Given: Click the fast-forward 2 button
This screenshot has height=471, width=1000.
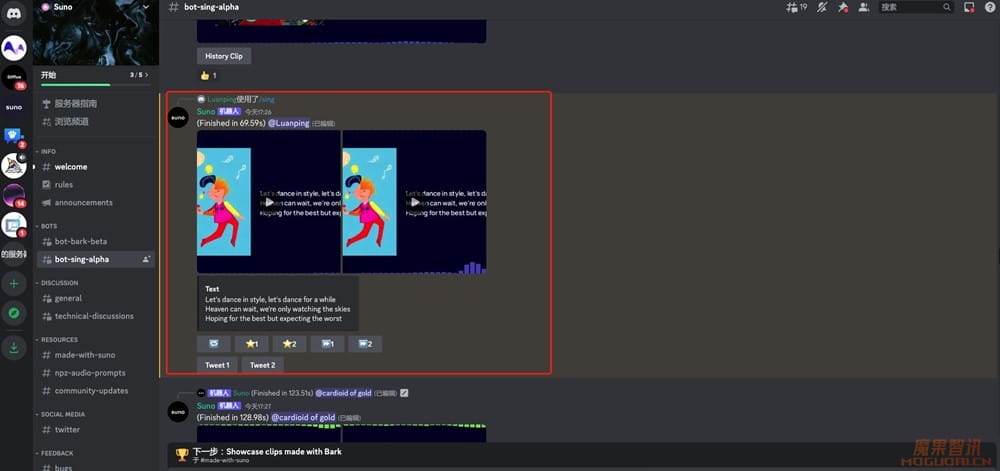Looking at the screenshot, I should (365, 344).
